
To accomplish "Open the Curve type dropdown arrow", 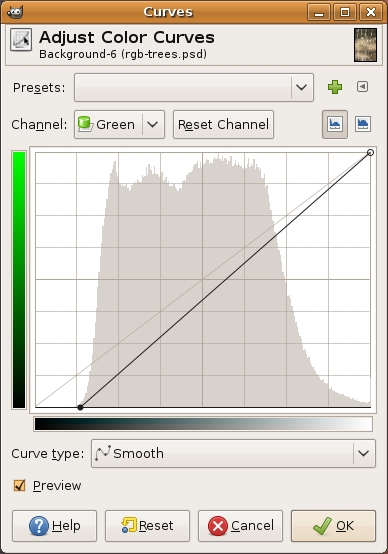I will click(364, 453).
